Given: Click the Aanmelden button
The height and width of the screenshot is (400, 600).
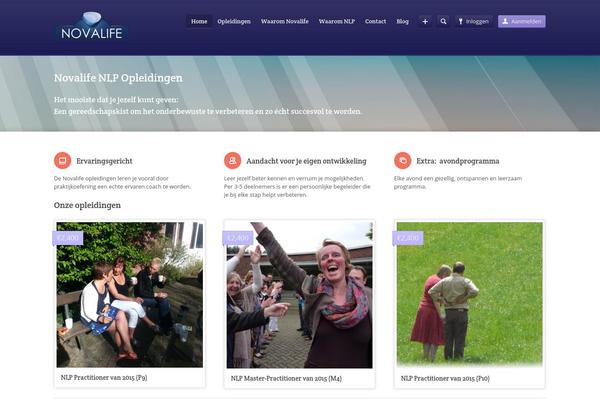Looking at the screenshot, I should tap(522, 21).
